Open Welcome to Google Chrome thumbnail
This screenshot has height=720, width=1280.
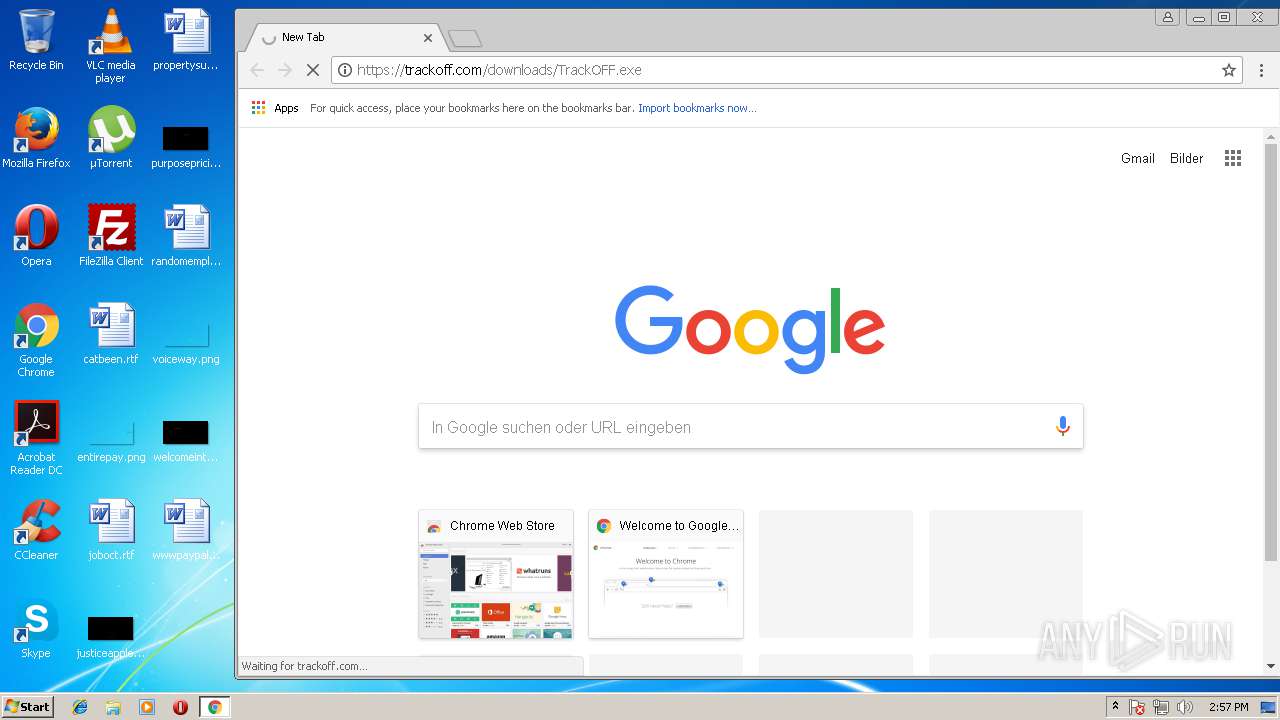[x=666, y=574]
